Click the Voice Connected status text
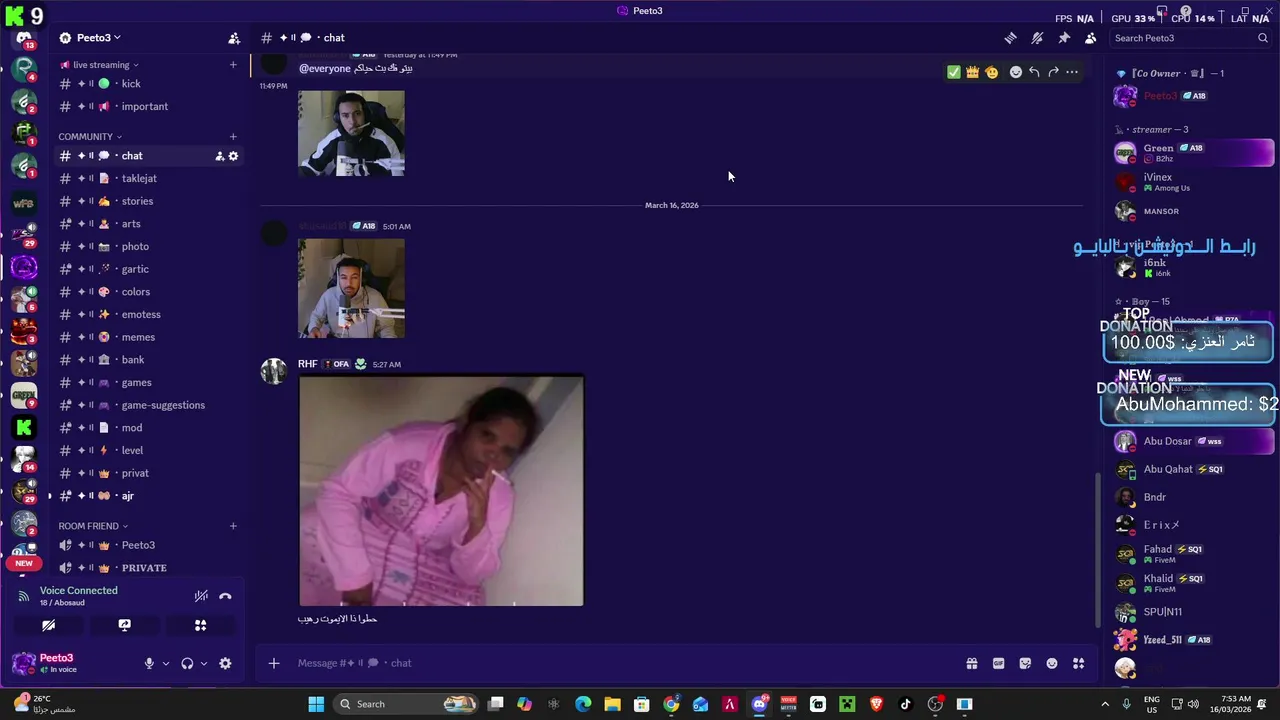1280x720 pixels. coord(79,591)
